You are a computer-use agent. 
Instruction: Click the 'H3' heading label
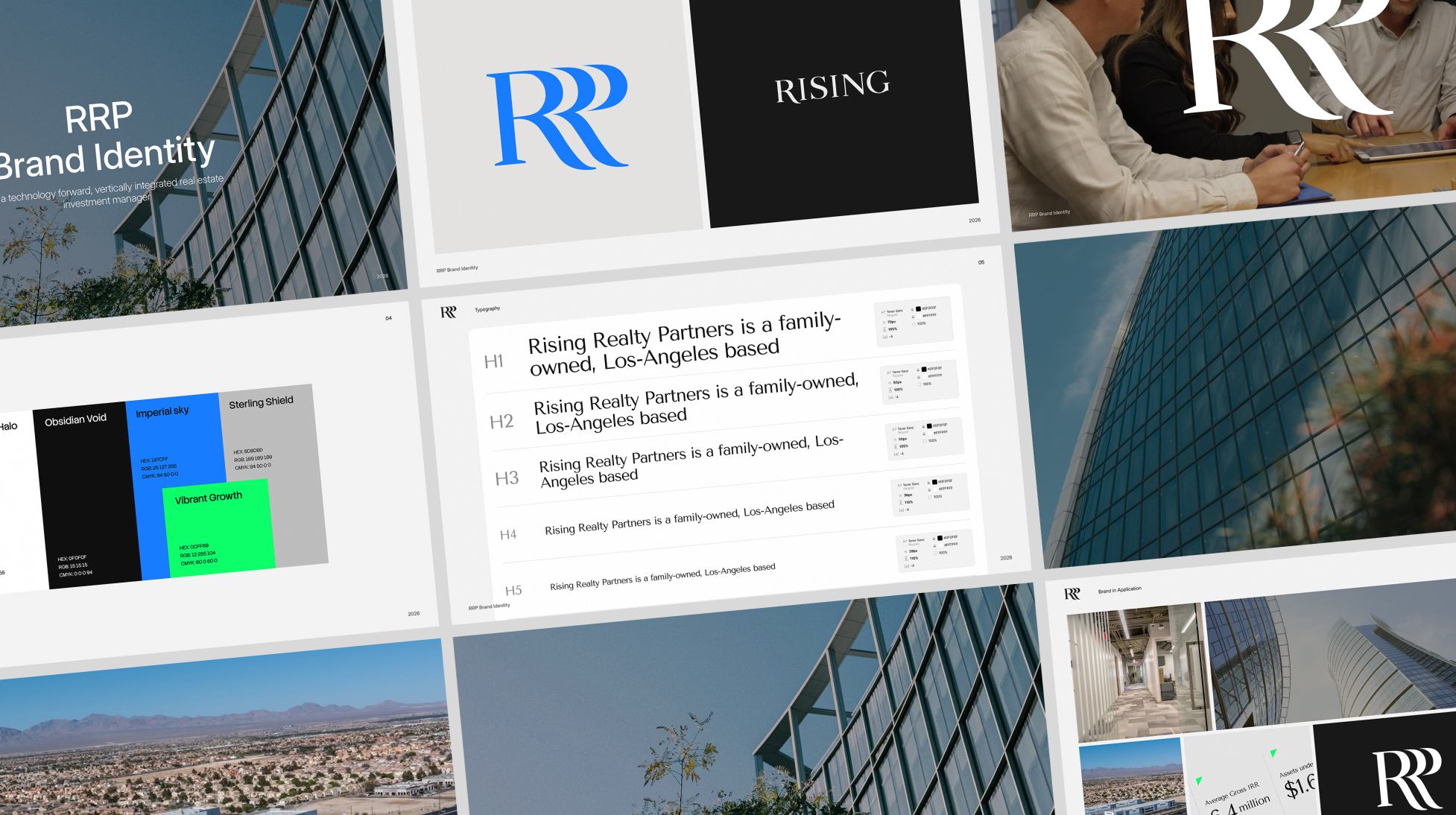pyautogui.click(x=507, y=478)
